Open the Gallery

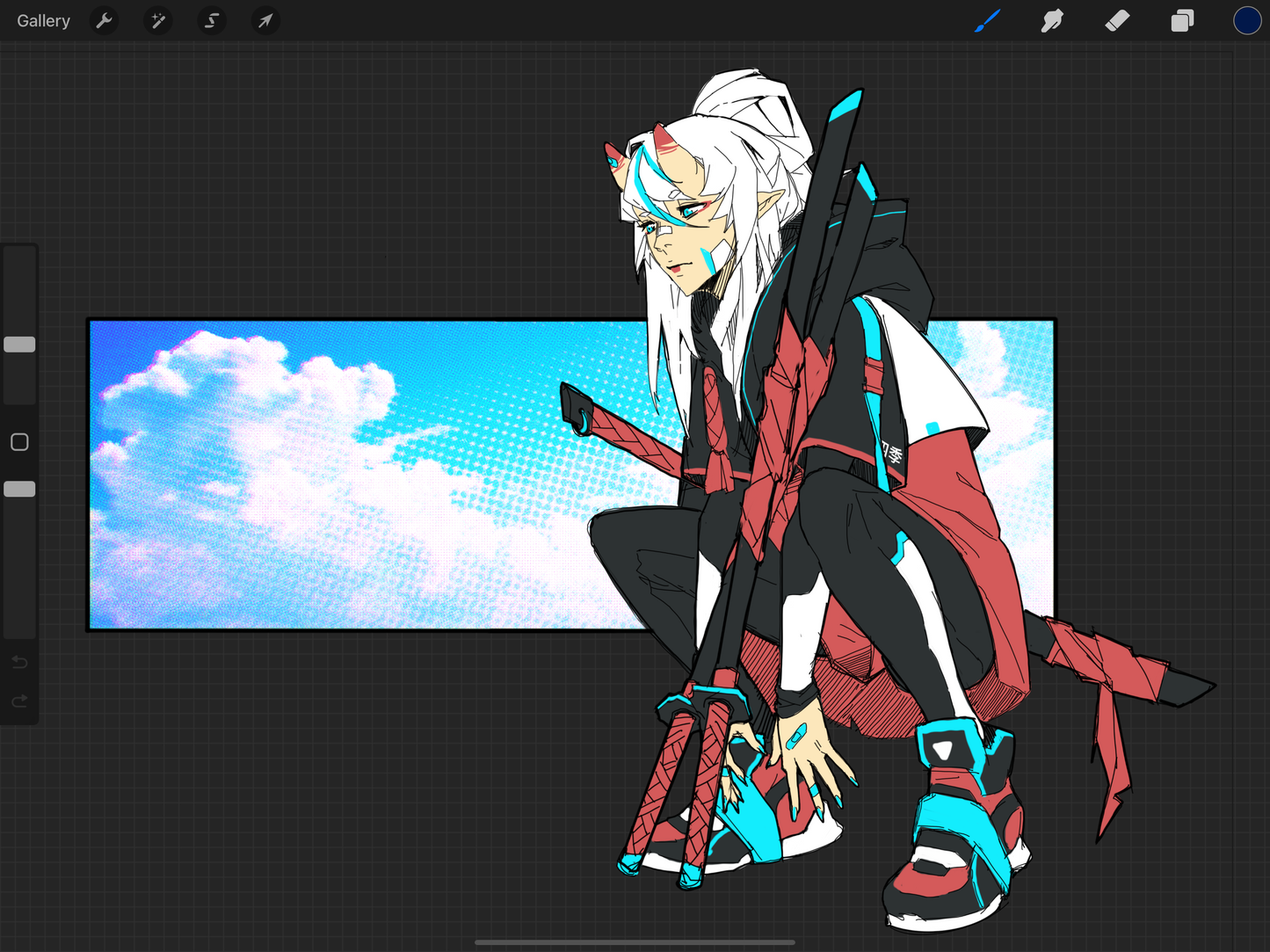coord(43,21)
